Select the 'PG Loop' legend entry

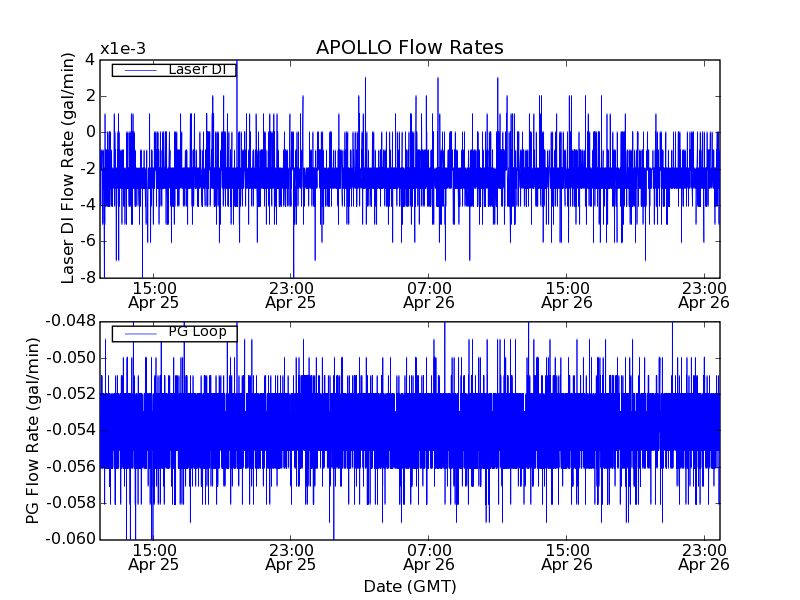click(174, 333)
